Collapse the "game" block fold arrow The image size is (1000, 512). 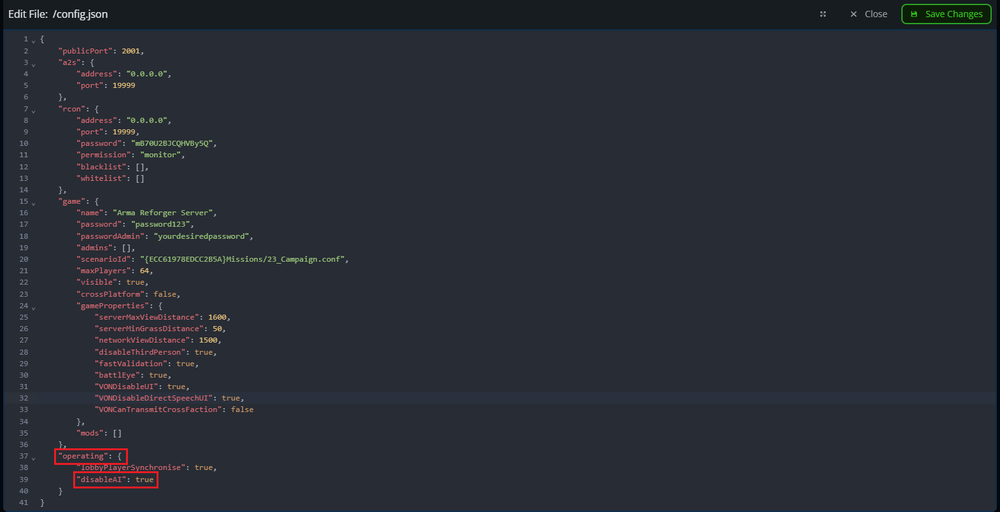pos(34,202)
